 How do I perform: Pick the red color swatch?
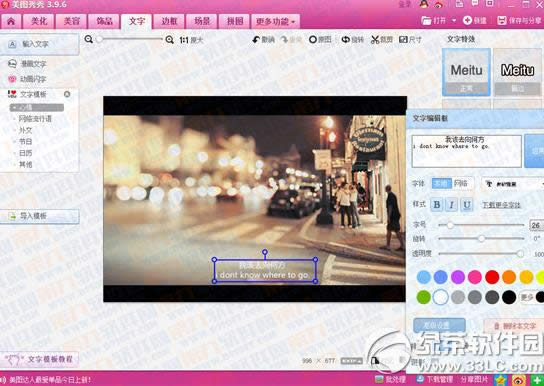click(492, 277)
